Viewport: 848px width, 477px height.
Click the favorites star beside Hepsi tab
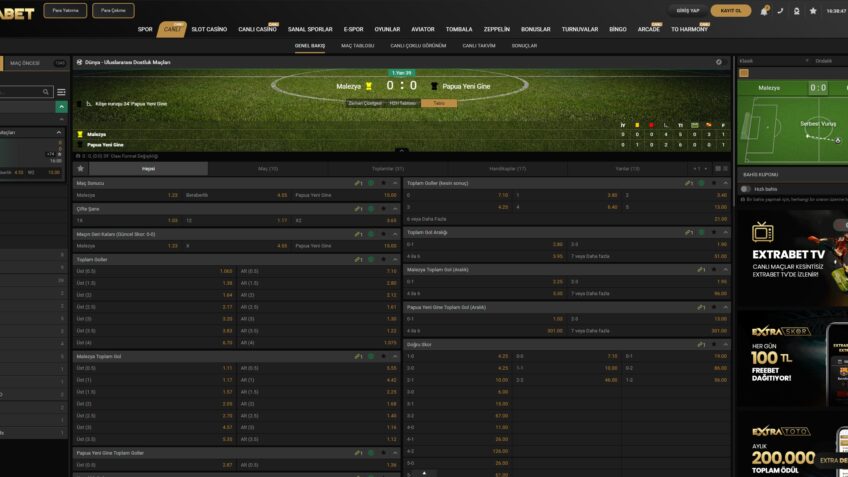click(81, 169)
